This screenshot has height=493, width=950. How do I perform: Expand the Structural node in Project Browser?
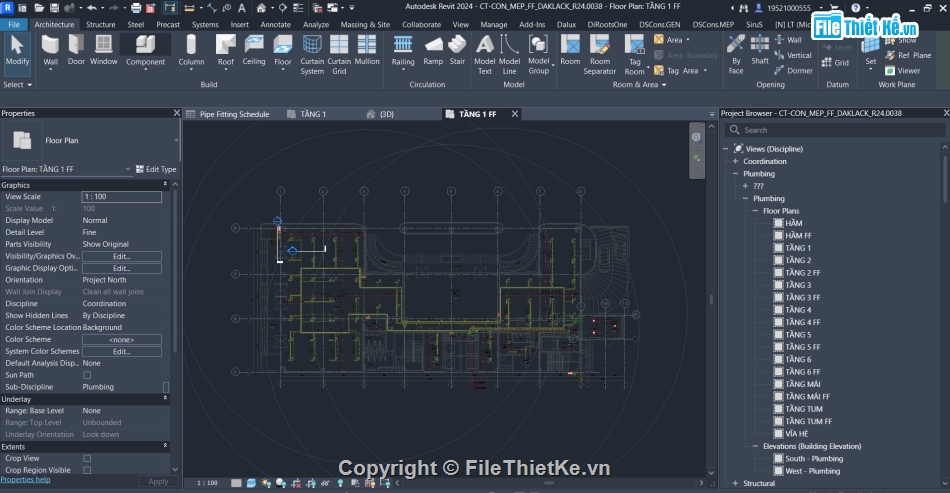click(x=736, y=483)
